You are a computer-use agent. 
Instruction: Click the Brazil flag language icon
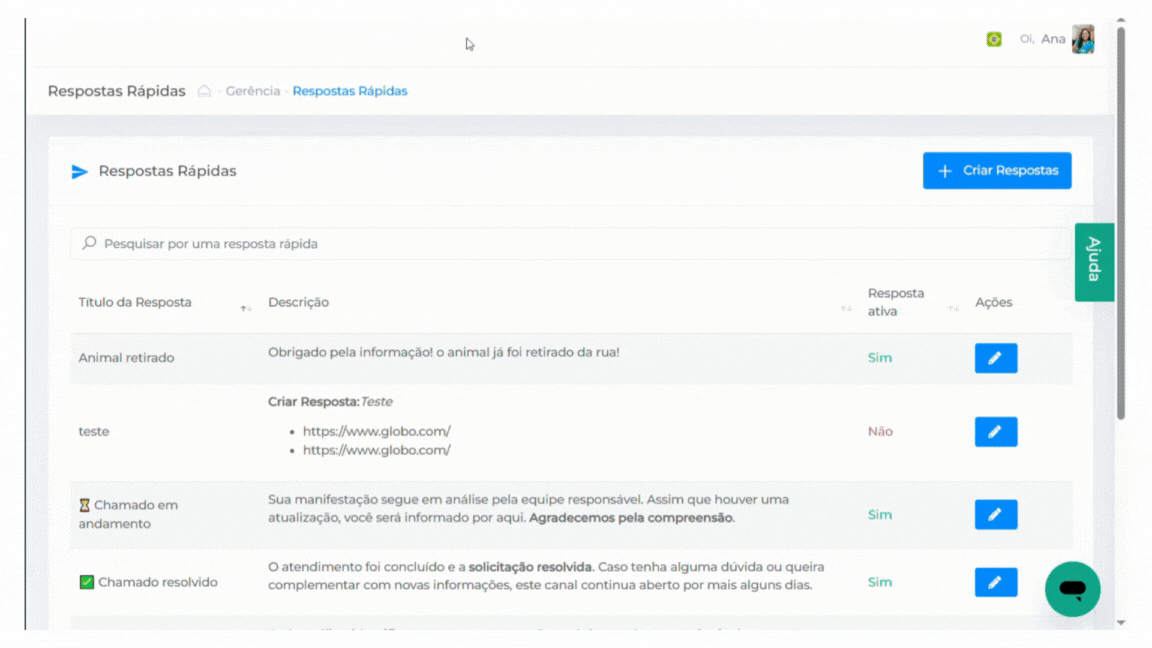pos(993,39)
